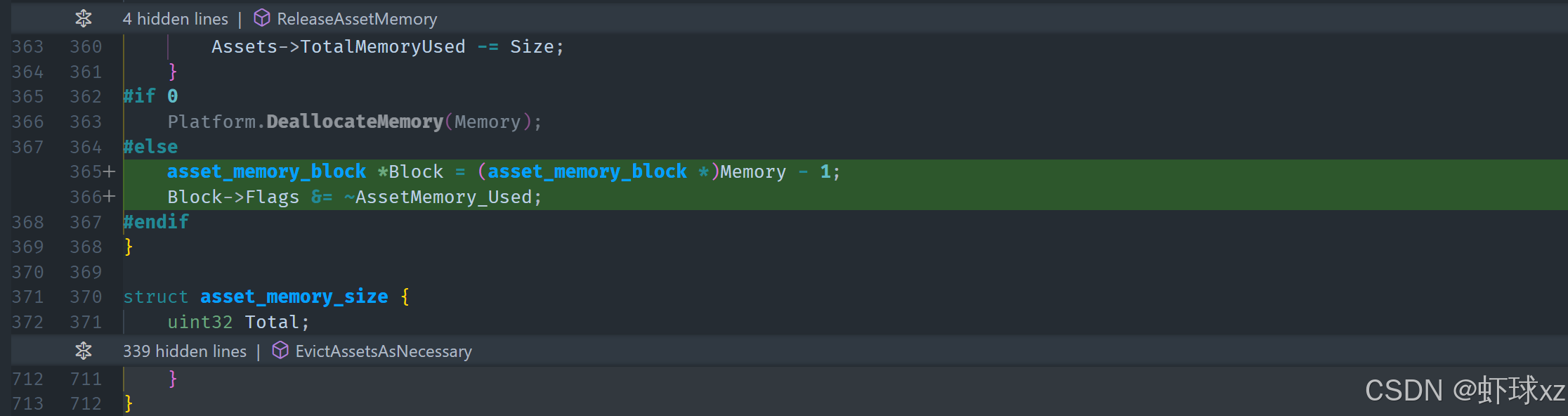The height and width of the screenshot is (416, 1568).
Task: Click the #if 0 preprocessor directive
Action: (x=150, y=96)
